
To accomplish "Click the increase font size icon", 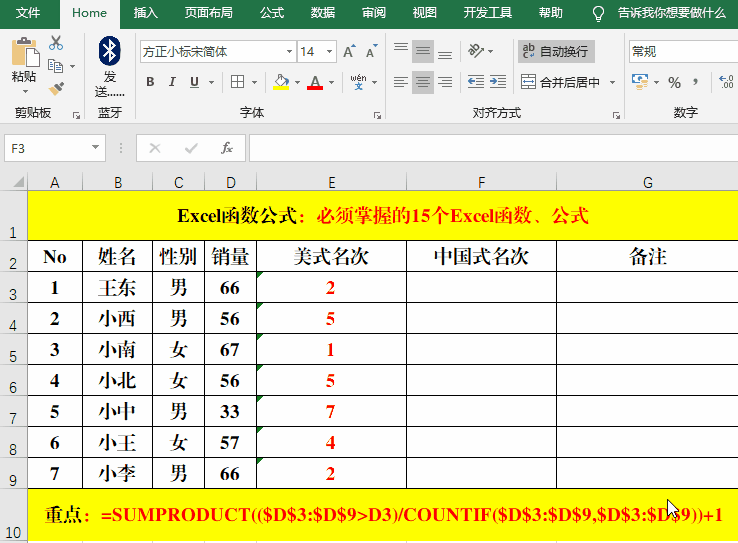I will [349, 51].
